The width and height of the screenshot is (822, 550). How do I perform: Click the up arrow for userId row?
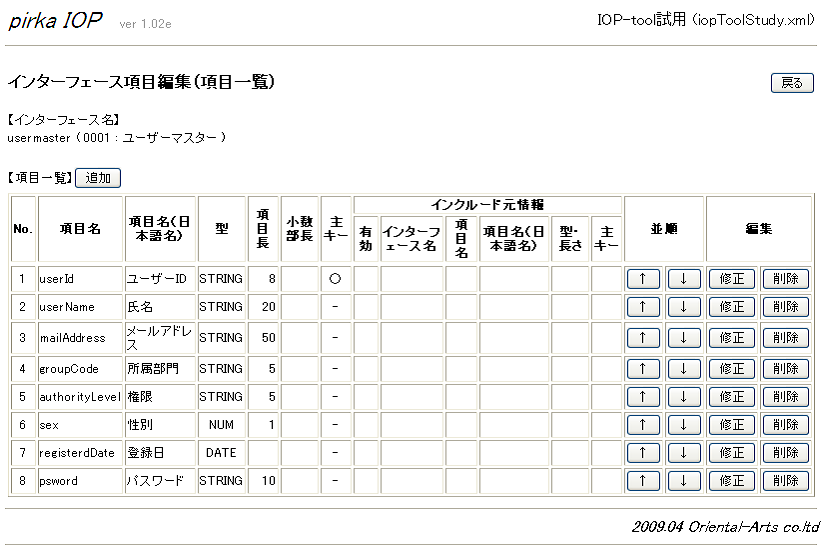point(643,279)
